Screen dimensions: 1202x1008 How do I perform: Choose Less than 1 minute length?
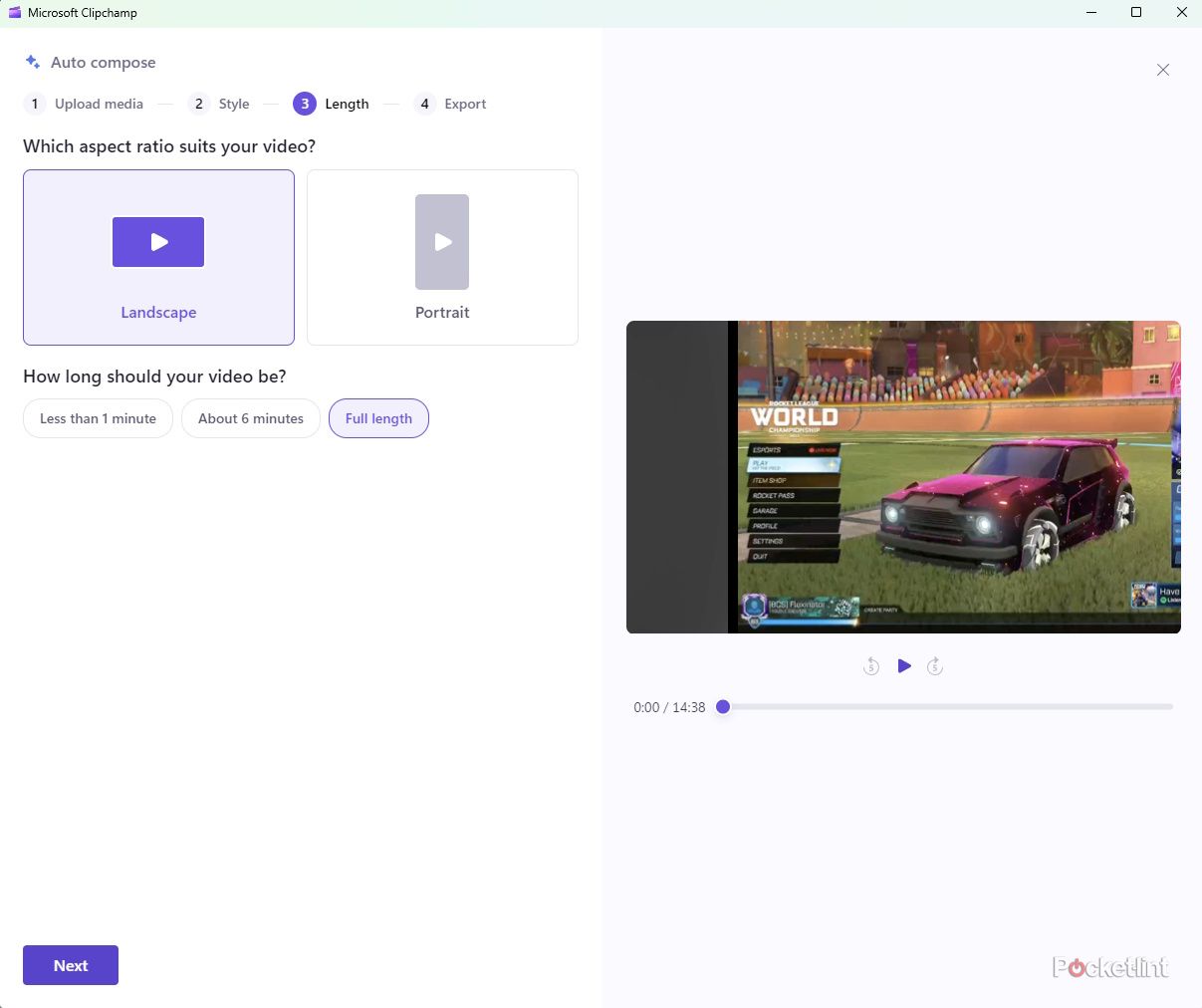(x=98, y=418)
